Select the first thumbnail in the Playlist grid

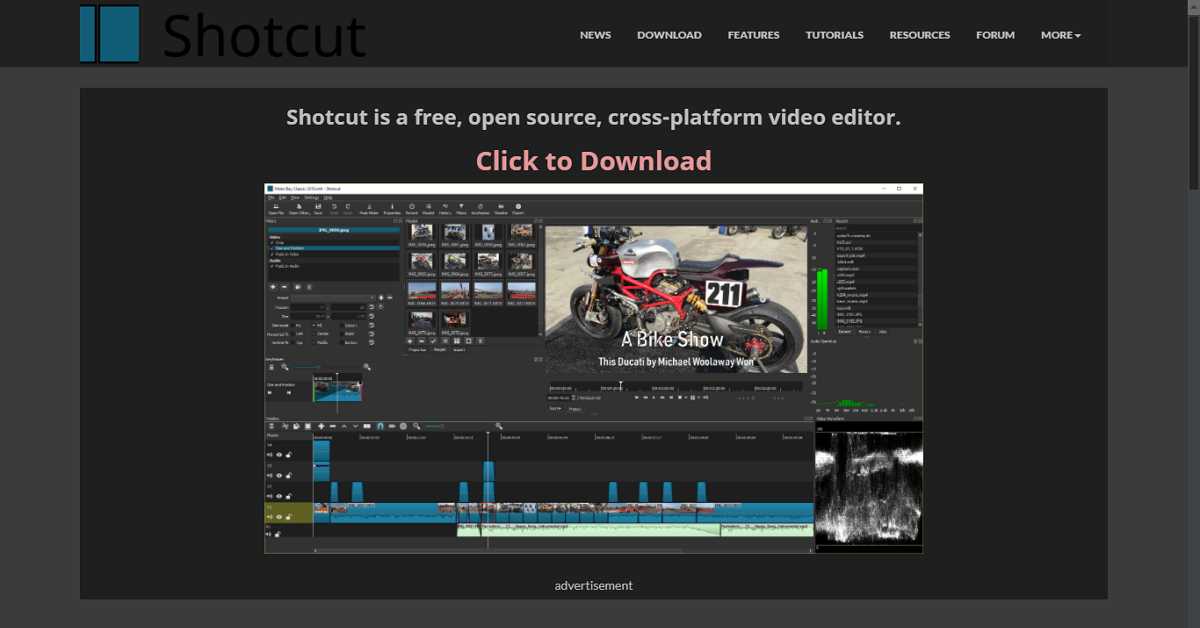point(420,233)
